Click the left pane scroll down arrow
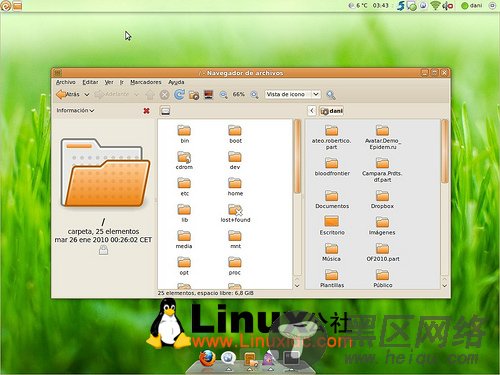The image size is (500, 375). point(298,286)
